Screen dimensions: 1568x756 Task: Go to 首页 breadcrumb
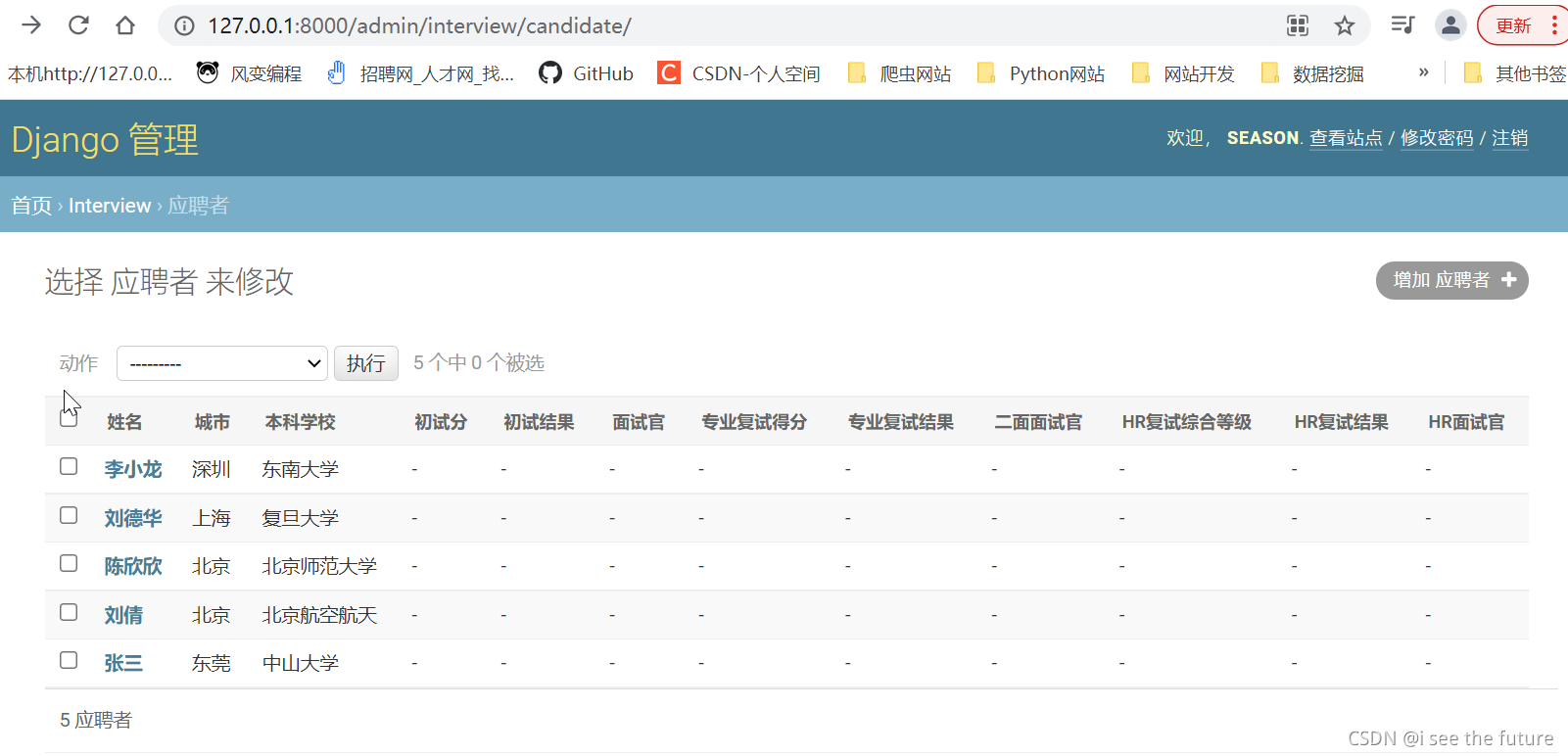tap(31, 206)
